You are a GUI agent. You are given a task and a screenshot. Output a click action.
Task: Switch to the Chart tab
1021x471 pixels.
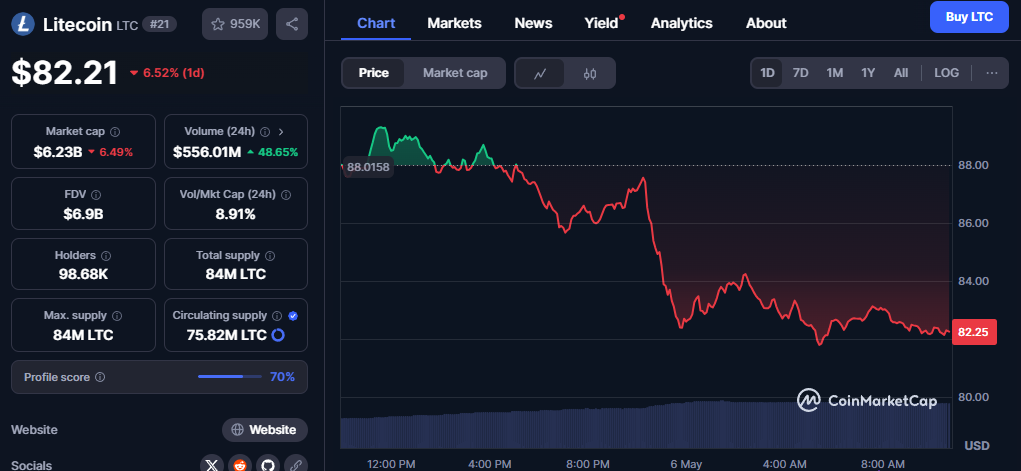(376, 23)
